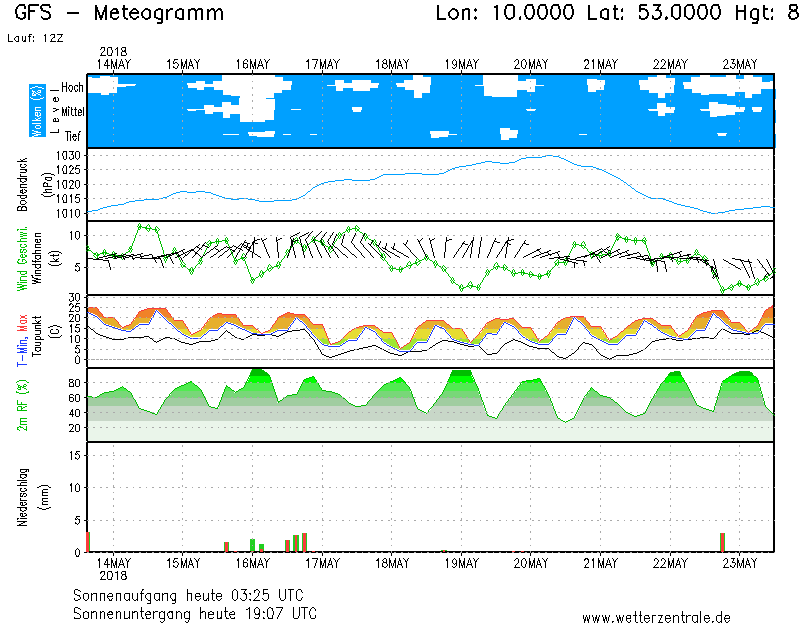
Task: Click the Lat: 53.0000 coordinate text
Action: pyautogui.click(x=637, y=14)
